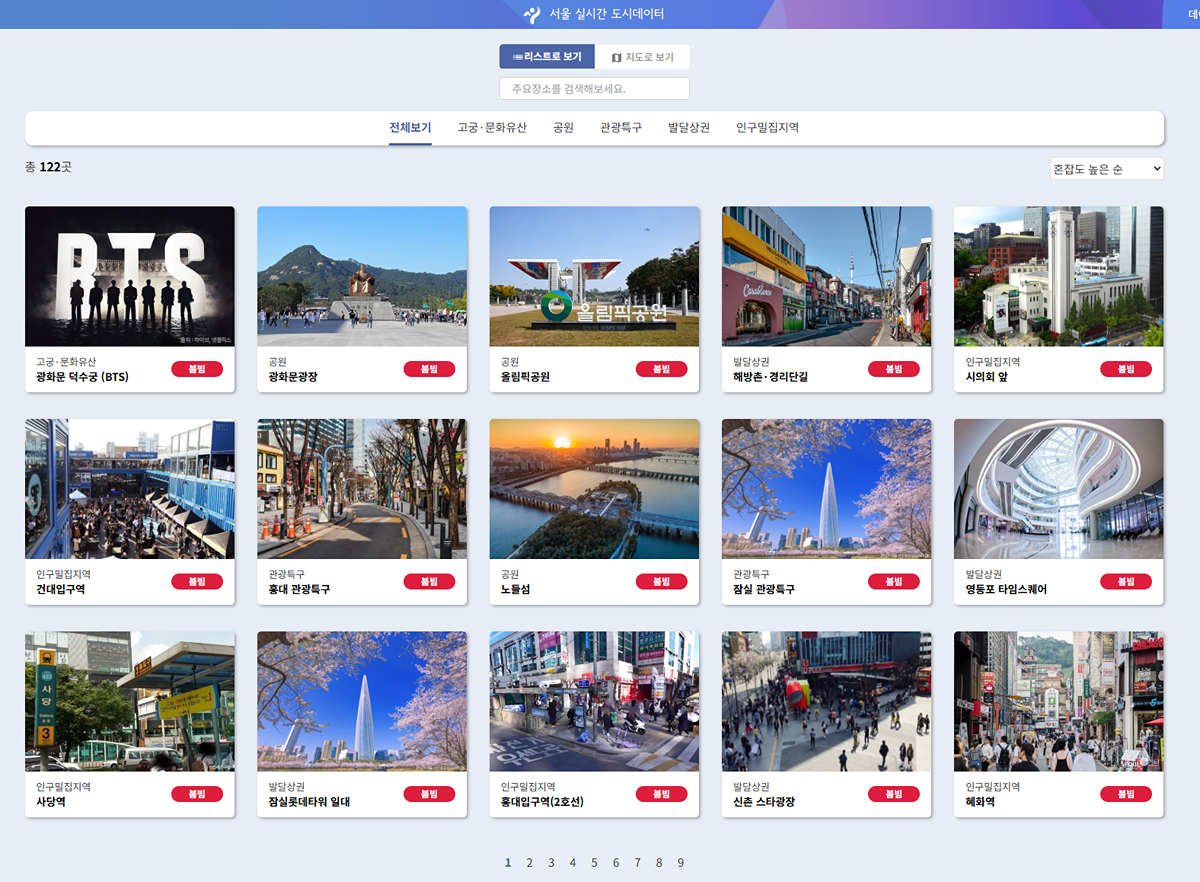1200x882 pixels.
Task: Select the 공원 category tab
Action: [563, 128]
